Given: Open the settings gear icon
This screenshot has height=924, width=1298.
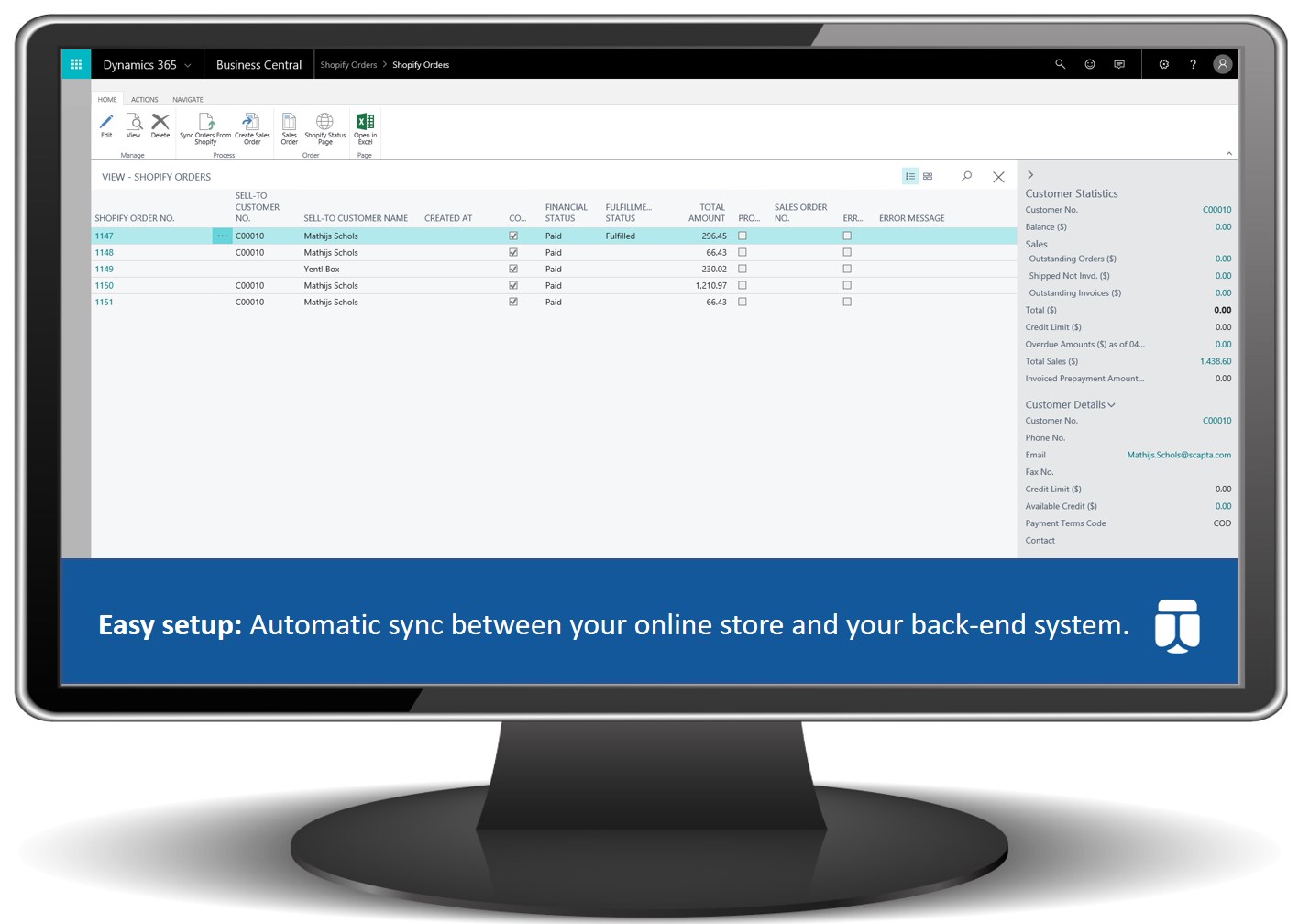Looking at the screenshot, I should pos(1164,64).
